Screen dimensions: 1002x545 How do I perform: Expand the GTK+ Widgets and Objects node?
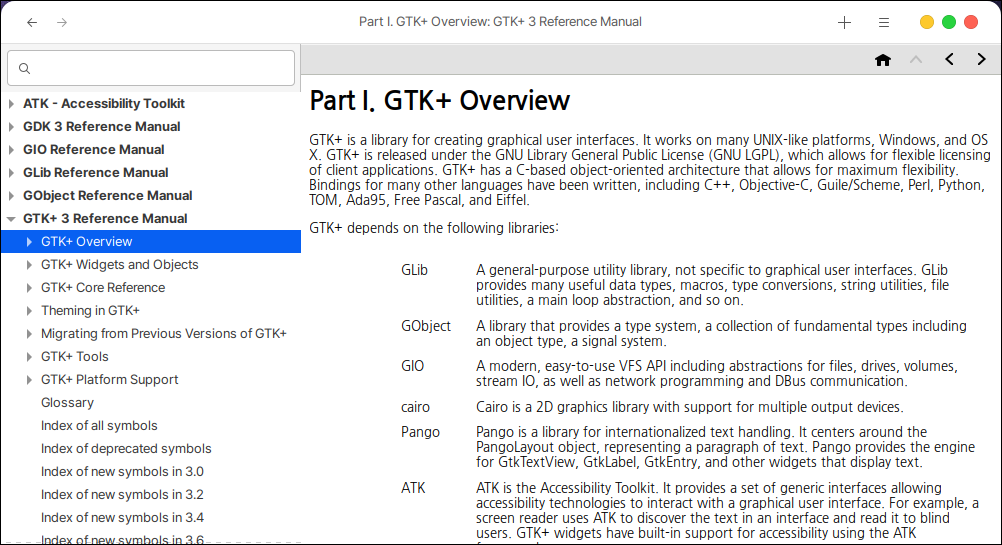click(29, 265)
